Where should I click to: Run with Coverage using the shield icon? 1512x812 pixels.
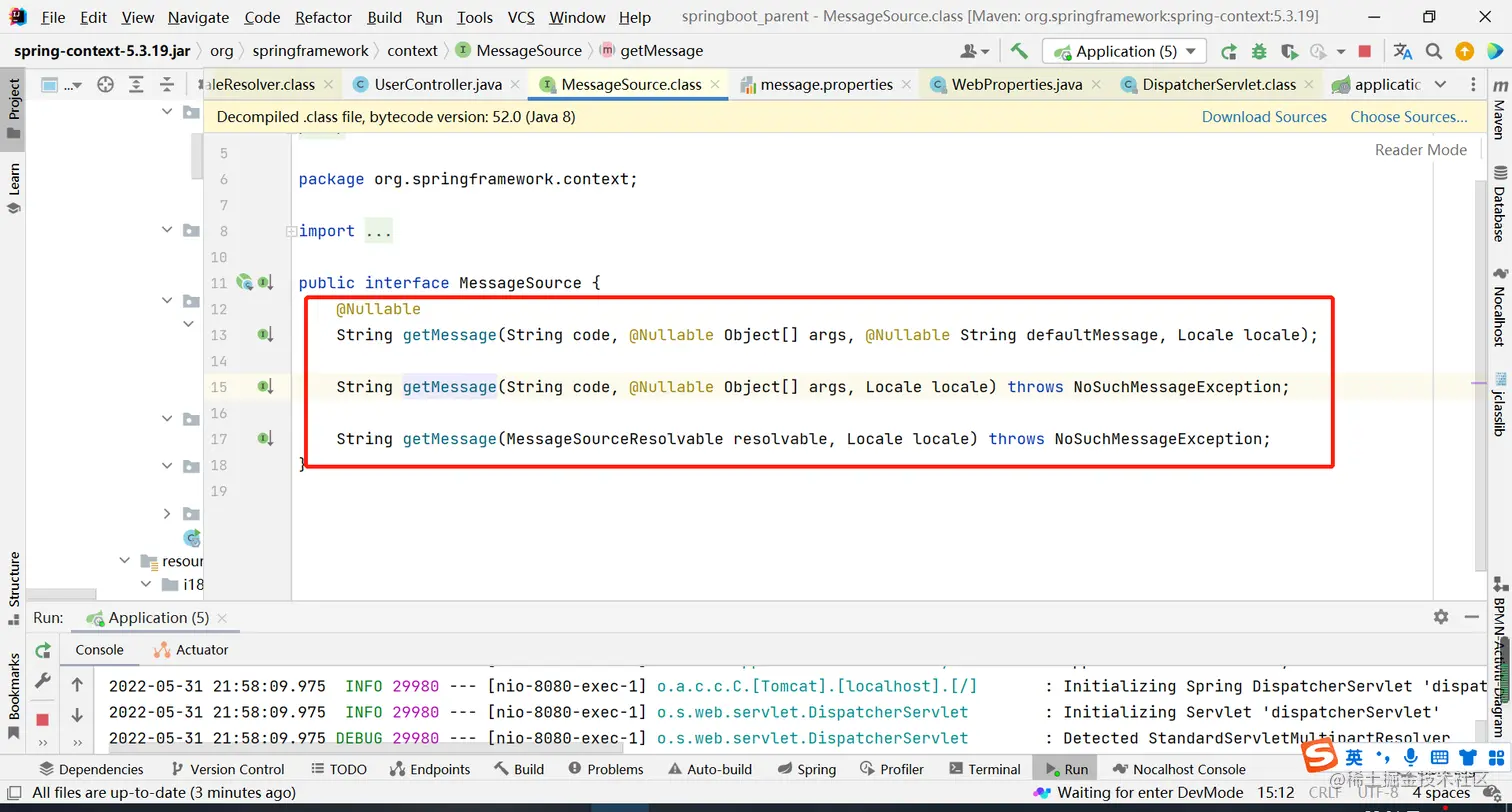coord(1290,51)
